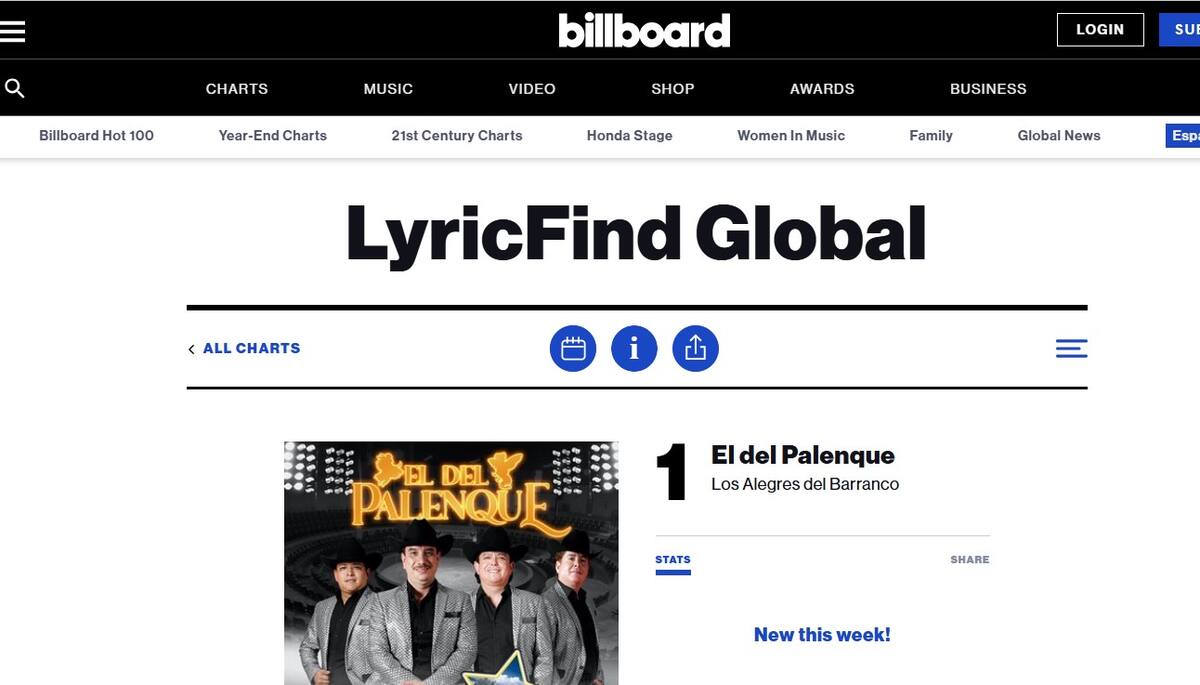Image resolution: width=1200 pixels, height=685 pixels.
Task: Open the BUSINESS menu
Action: 988,88
